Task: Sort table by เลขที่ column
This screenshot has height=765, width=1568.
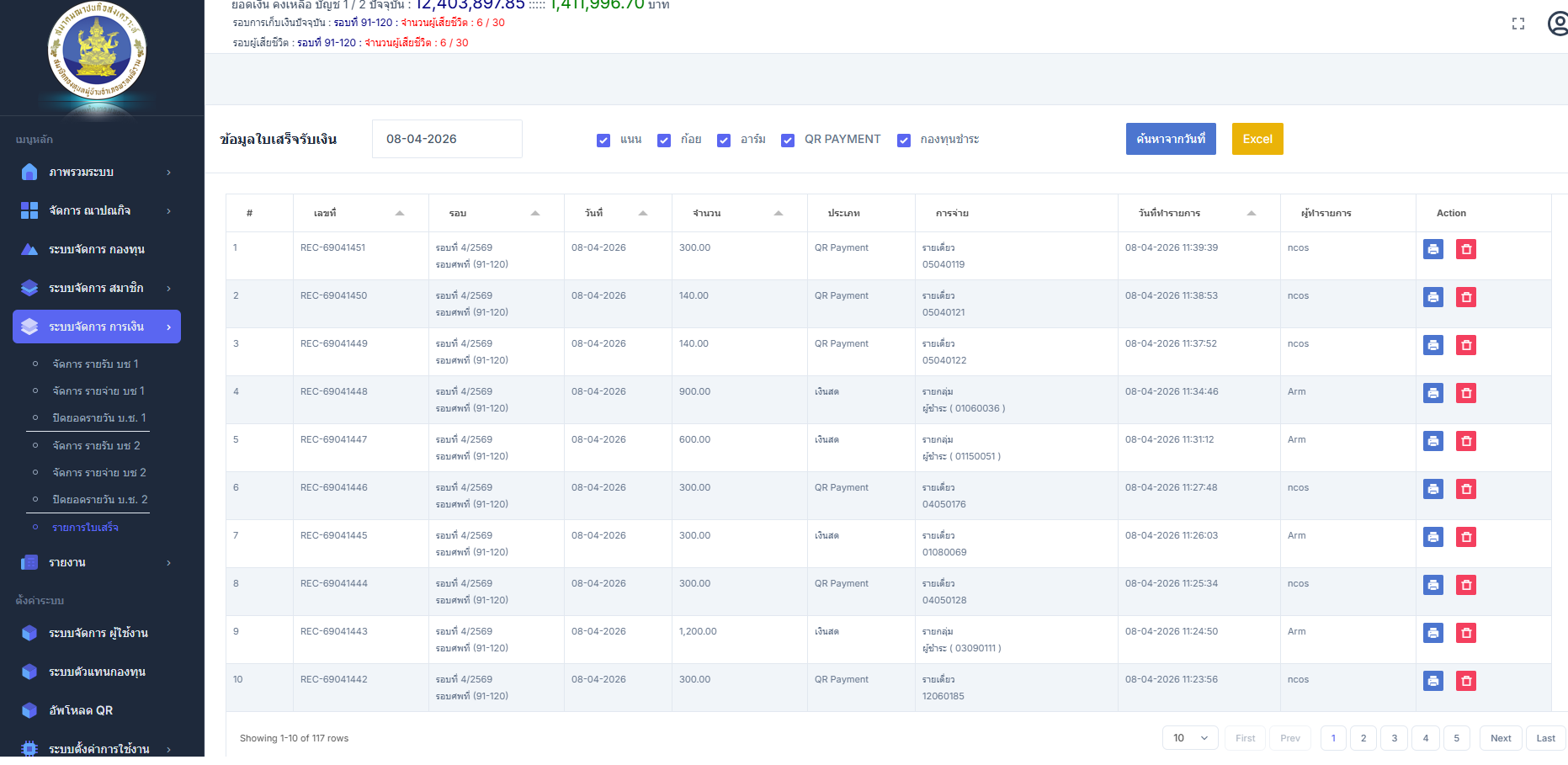Action: pos(360,213)
